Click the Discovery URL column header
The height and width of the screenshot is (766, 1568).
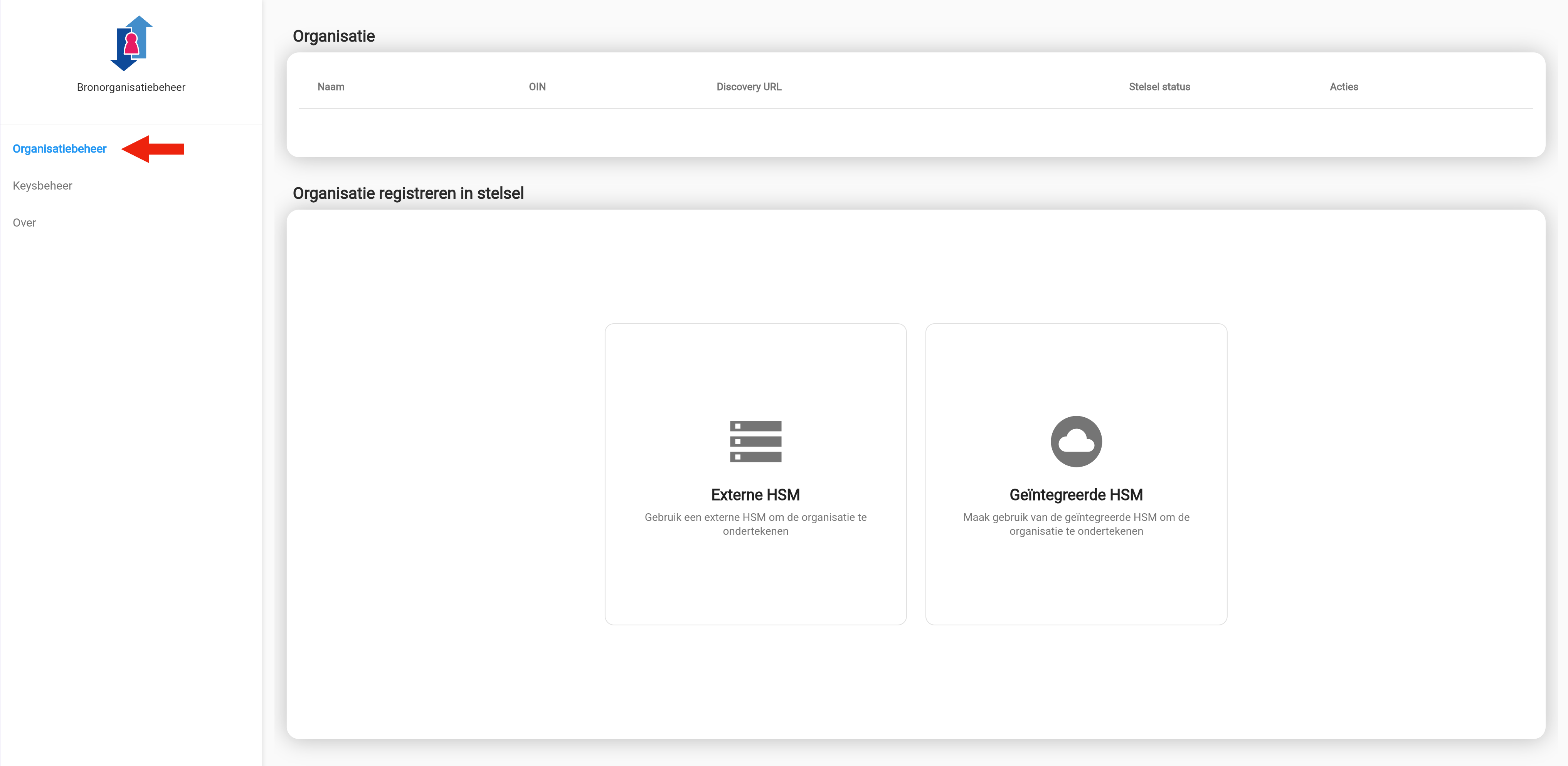(x=749, y=87)
